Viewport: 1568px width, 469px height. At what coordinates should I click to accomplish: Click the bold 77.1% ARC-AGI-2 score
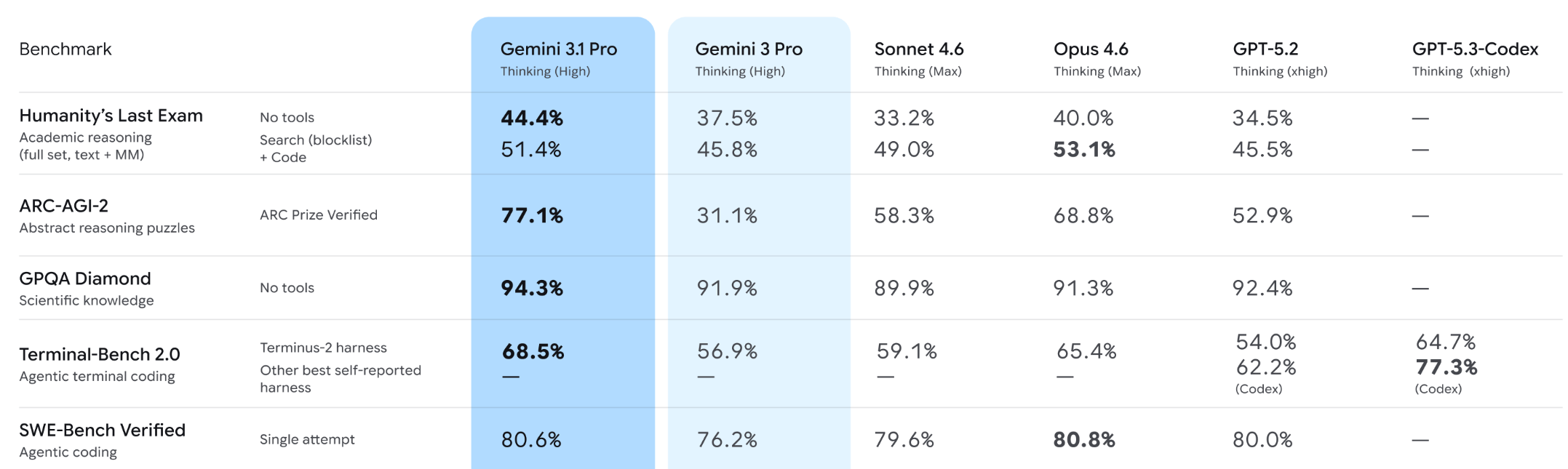(x=532, y=215)
